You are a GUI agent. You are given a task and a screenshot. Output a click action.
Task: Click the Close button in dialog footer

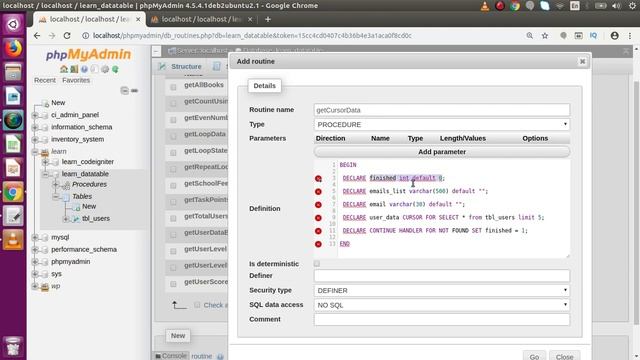(564, 356)
